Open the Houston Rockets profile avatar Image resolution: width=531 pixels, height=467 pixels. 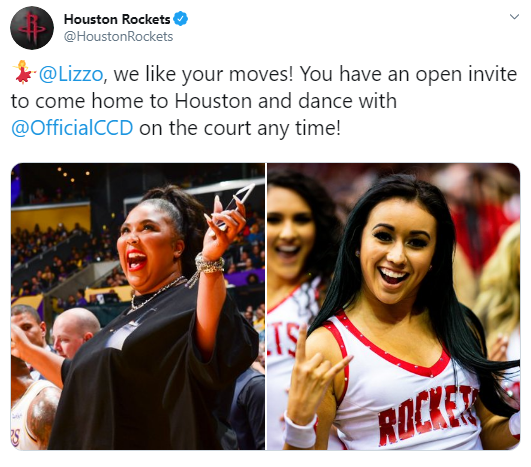click(32, 28)
